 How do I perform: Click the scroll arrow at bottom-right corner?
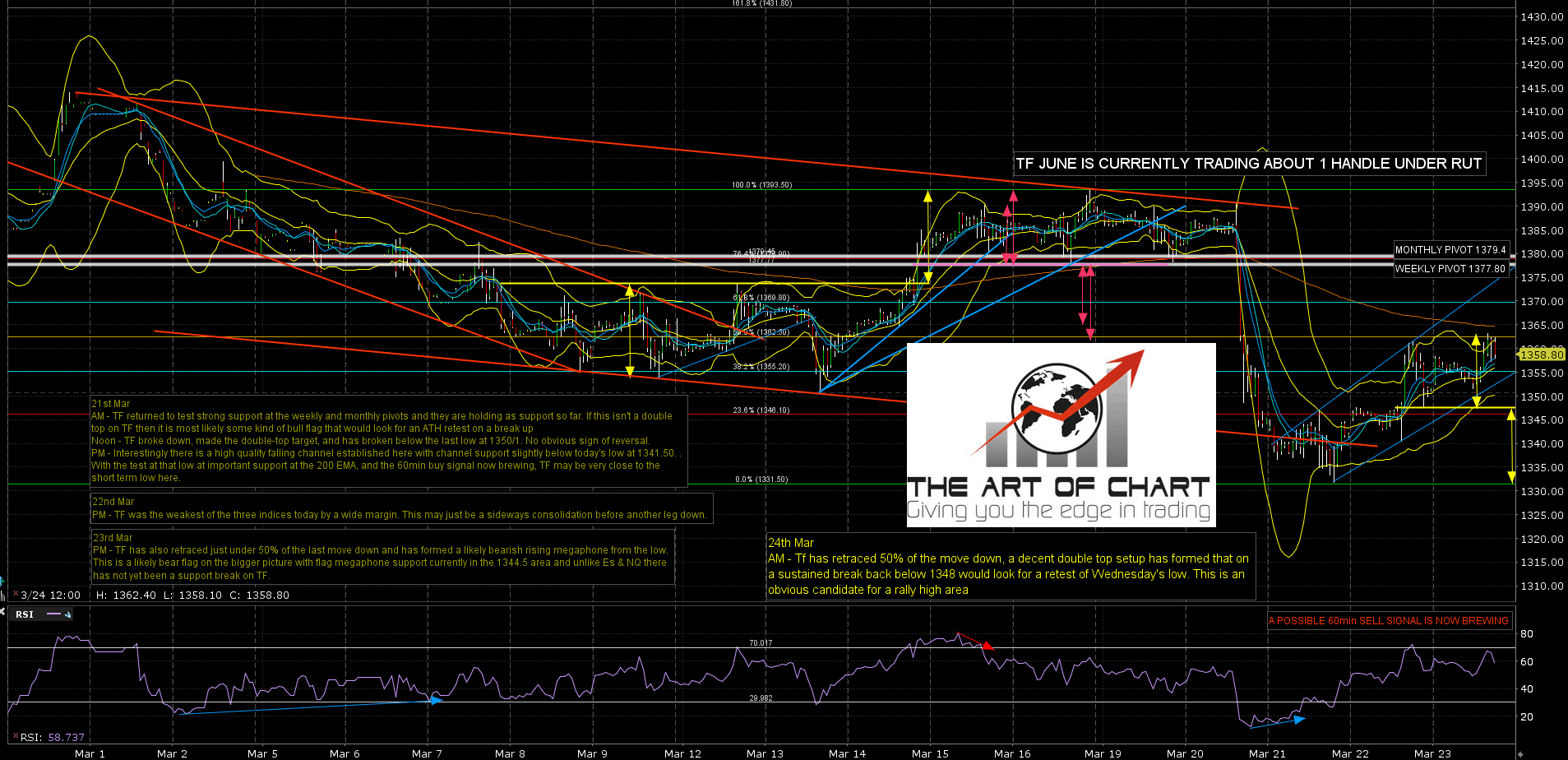tap(1519, 753)
